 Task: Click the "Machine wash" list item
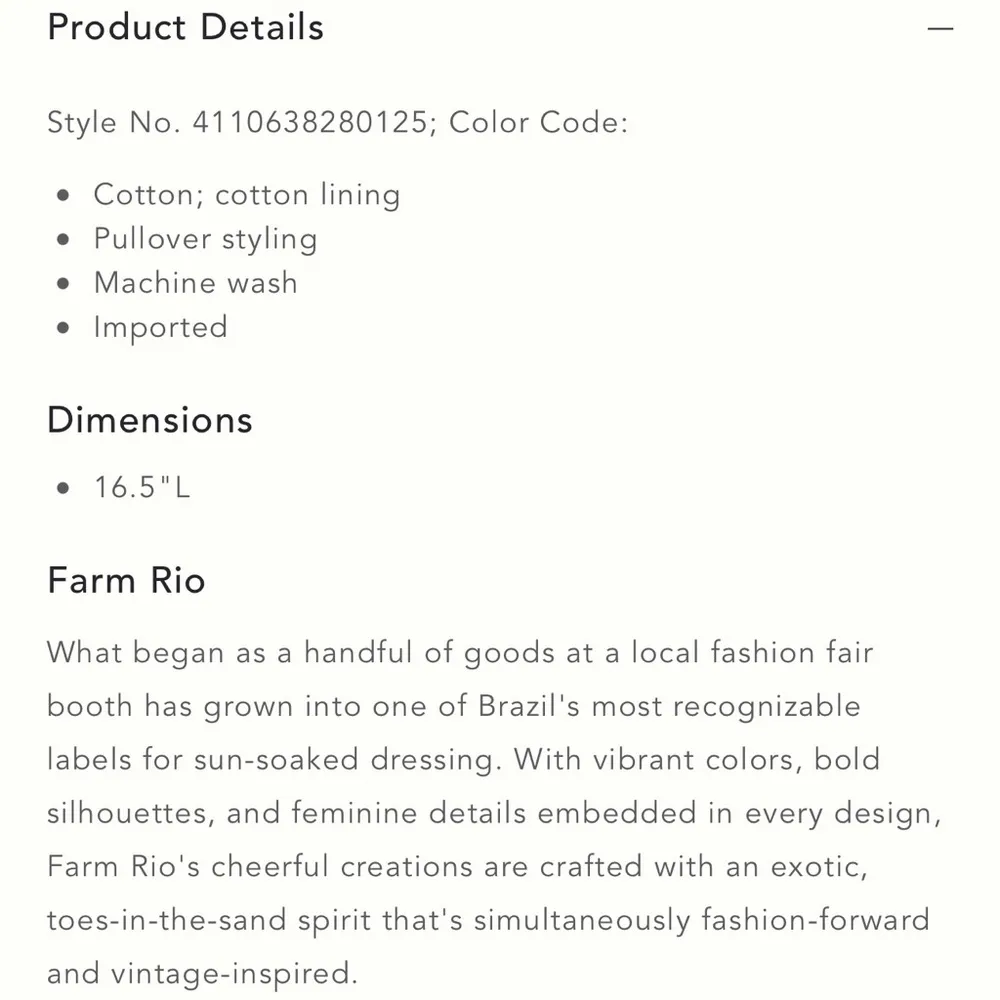(x=195, y=283)
